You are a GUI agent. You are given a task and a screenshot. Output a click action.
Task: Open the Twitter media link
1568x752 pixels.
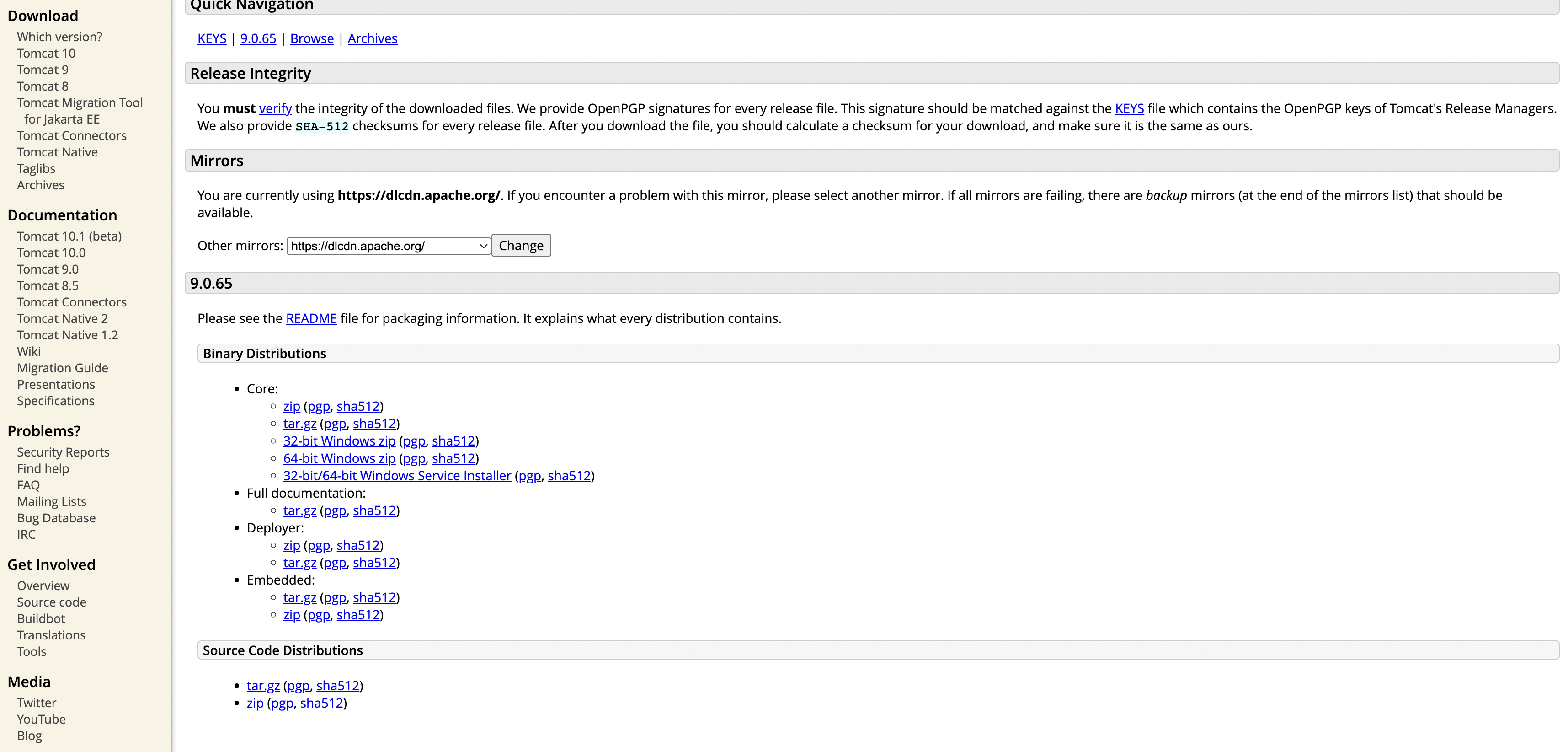(37, 703)
